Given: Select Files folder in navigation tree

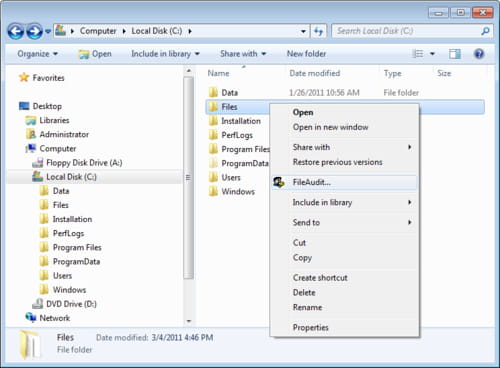Looking at the screenshot, I should click(x=54, y=205).
